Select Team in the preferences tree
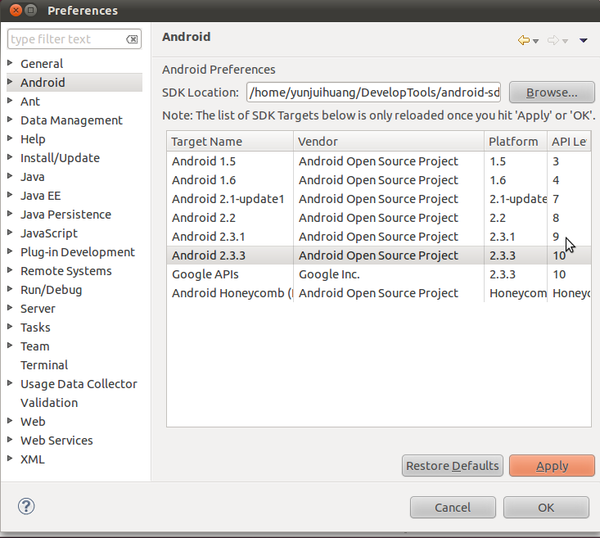Image resolution: width=600 pixels, height=538 pixels. click(35, 346)
